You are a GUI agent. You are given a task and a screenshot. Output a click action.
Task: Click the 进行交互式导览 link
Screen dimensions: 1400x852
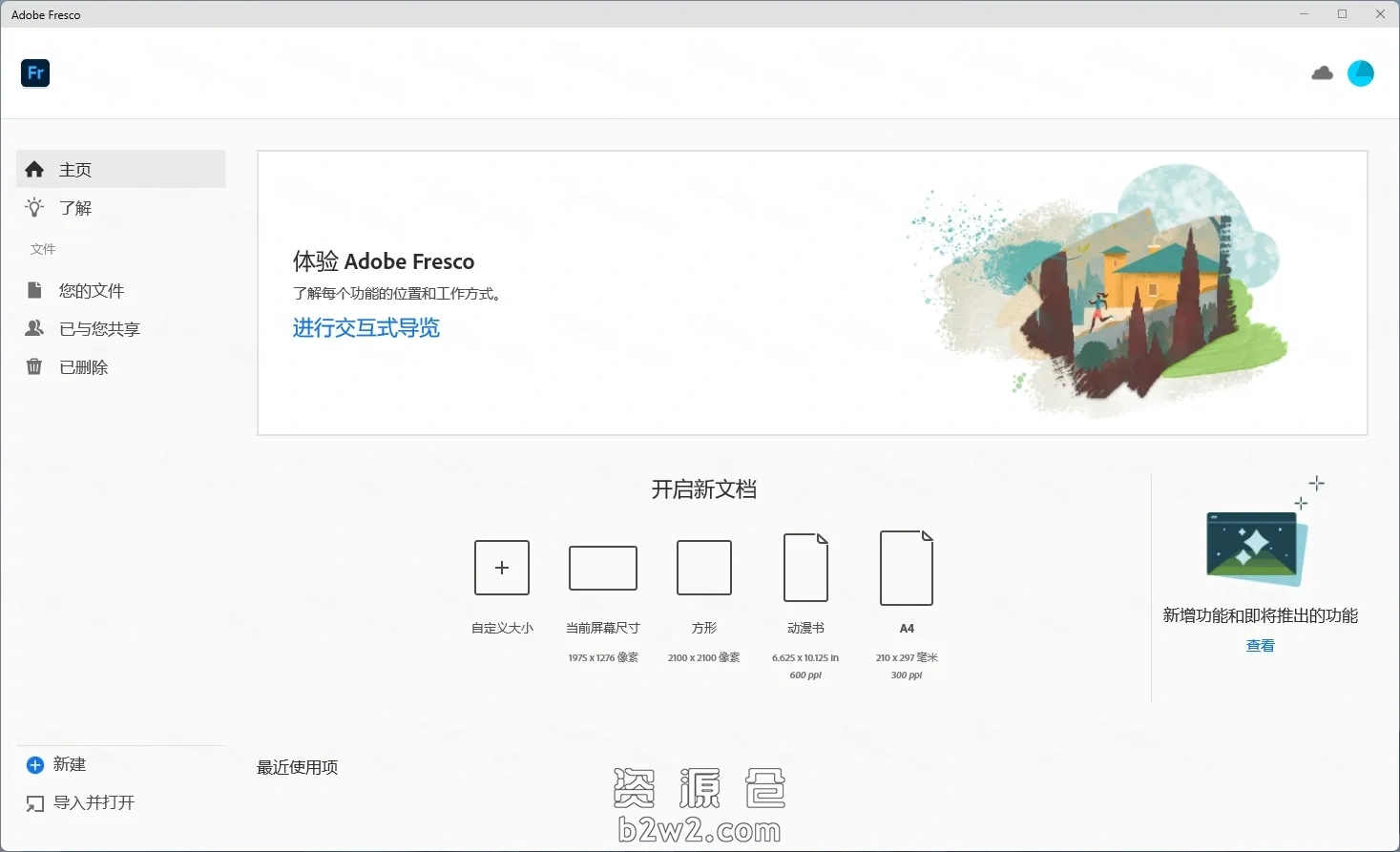click(366, 328)
